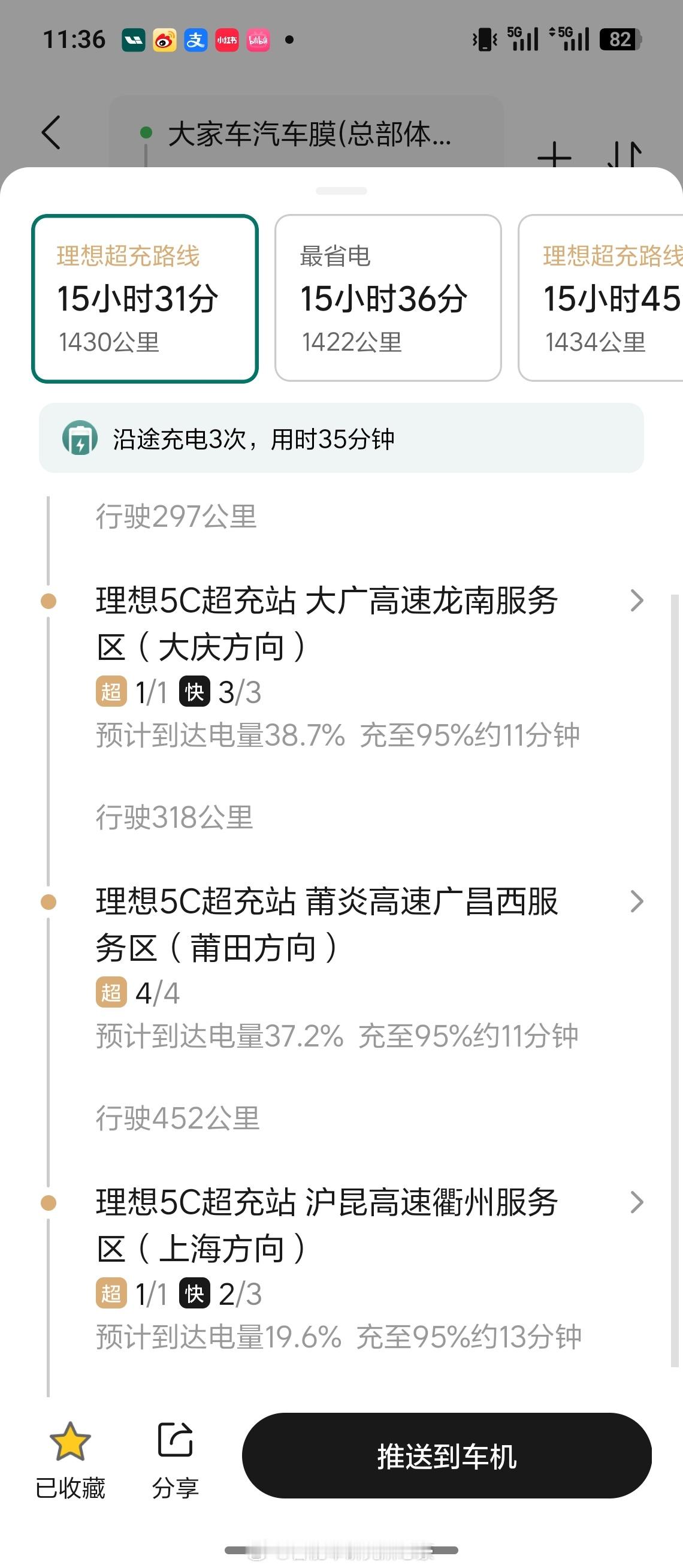Tap the gold star favorited icon
The width and height of the screenshot is (683, 1568).
click(x=70, y=1442)
